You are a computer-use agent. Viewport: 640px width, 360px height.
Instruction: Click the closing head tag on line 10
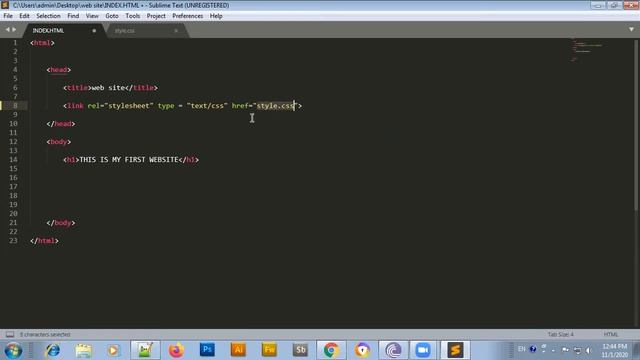point(61,124)
